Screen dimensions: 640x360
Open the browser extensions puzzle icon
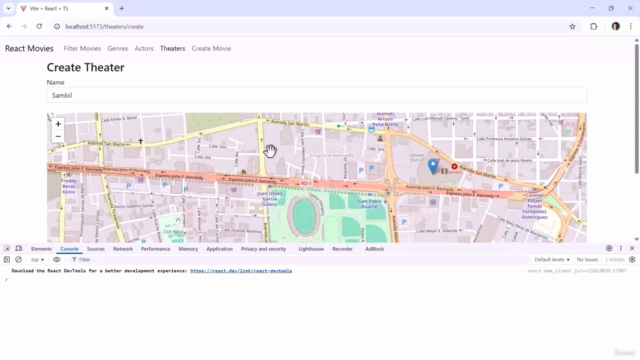(593, 27)
